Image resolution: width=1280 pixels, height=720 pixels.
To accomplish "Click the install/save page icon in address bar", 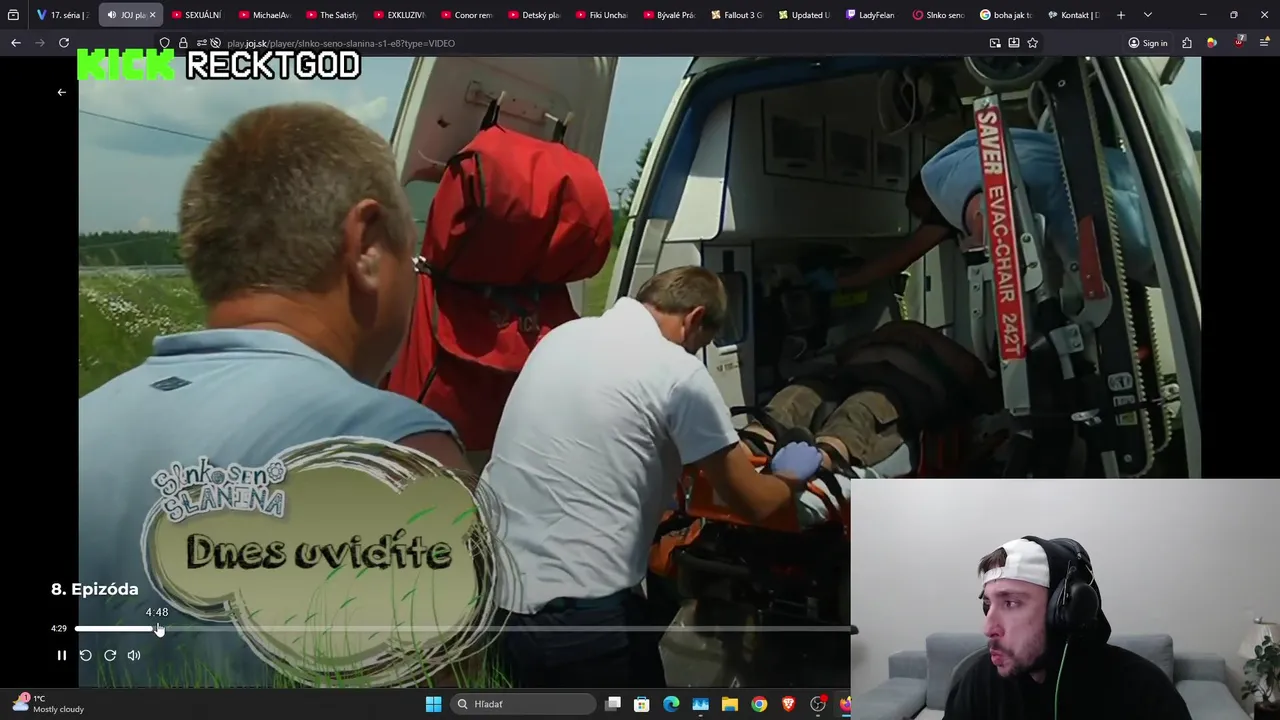I will [1014, 43].
